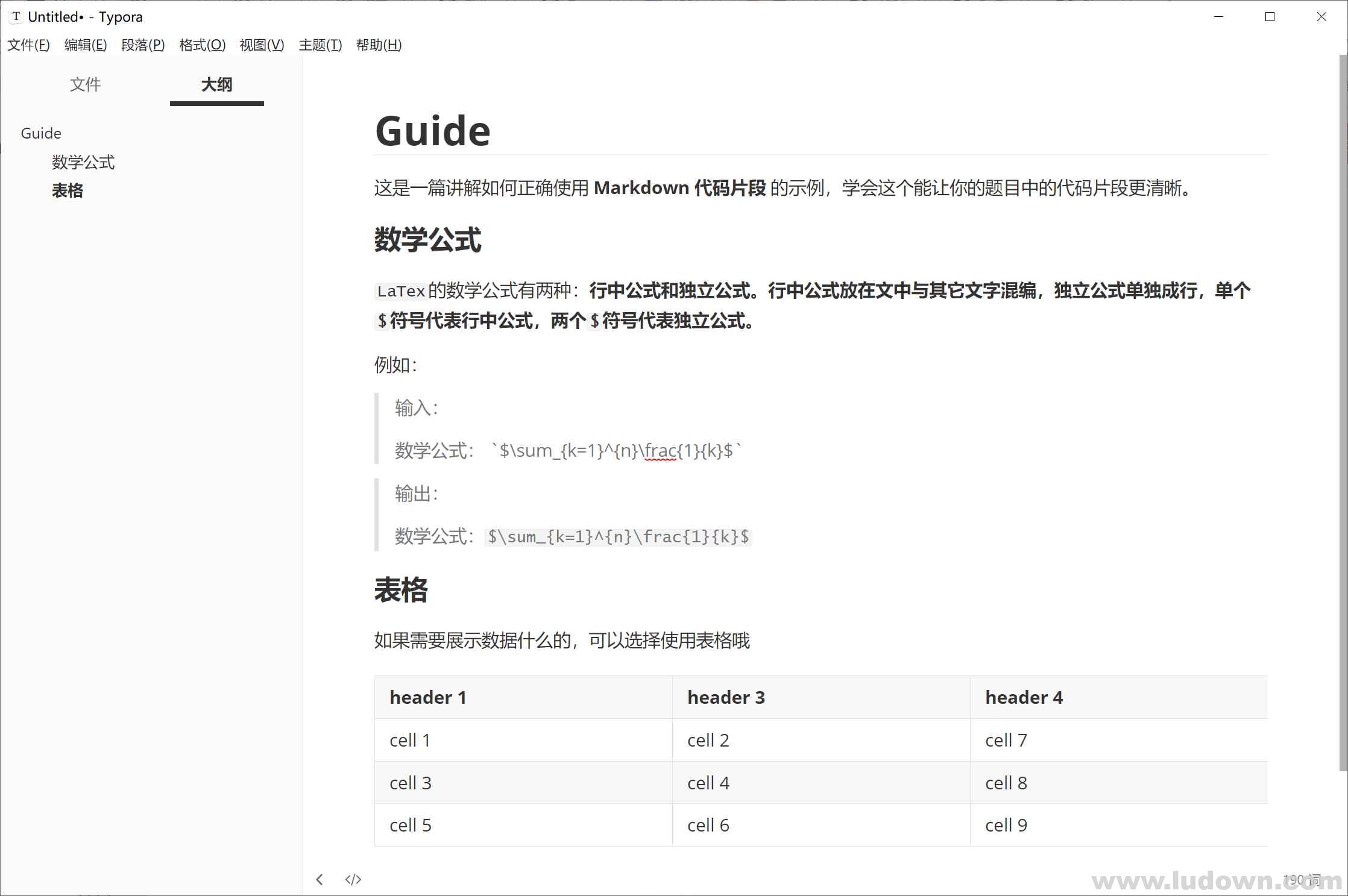Viewport: 1348px width, 896px height.
Task: Click table cell 'cell 2'
Action: (x=821, y=740)
